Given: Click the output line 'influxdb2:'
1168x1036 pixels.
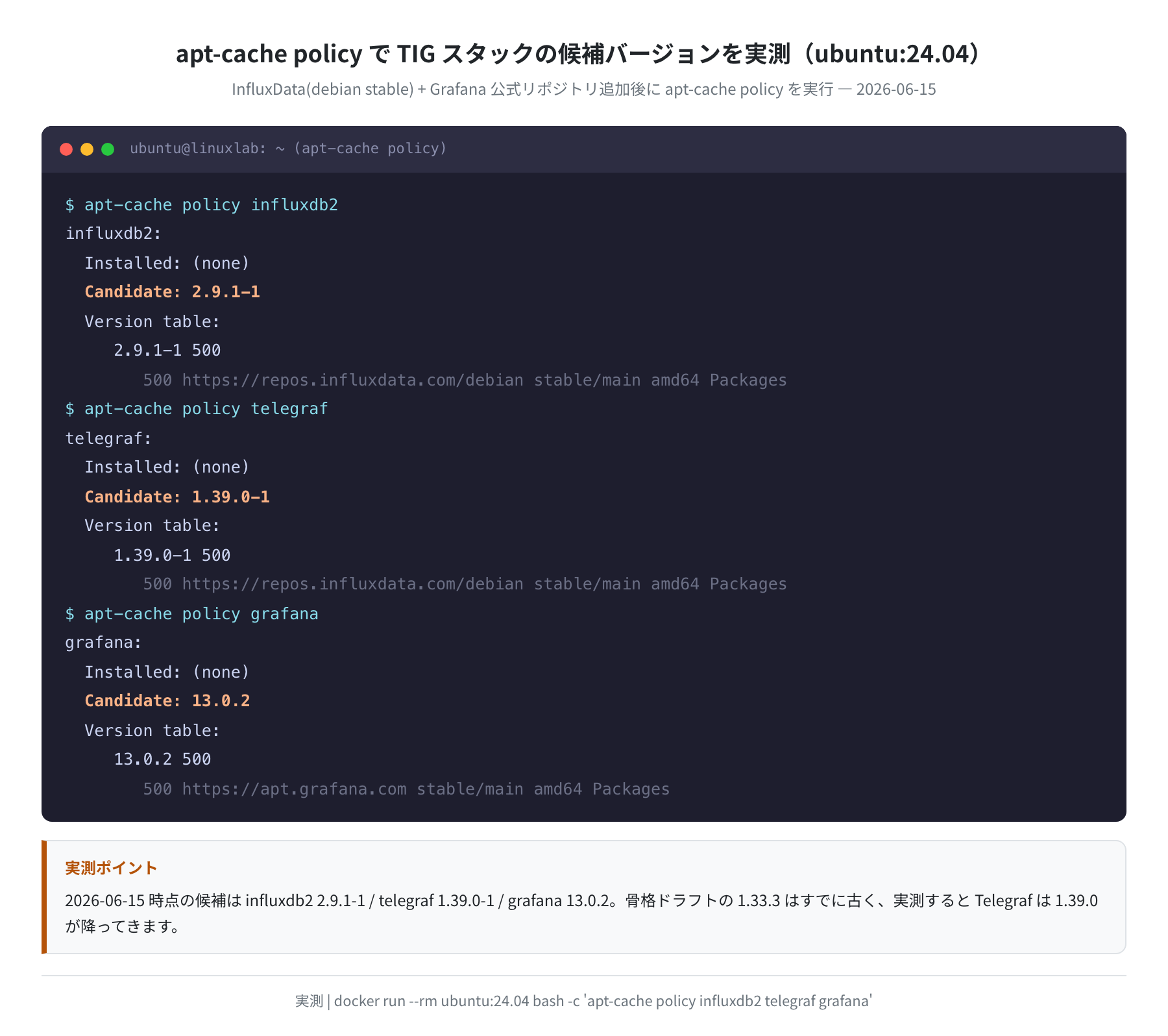Looking at the screenshot, I should tap(114, 234).
